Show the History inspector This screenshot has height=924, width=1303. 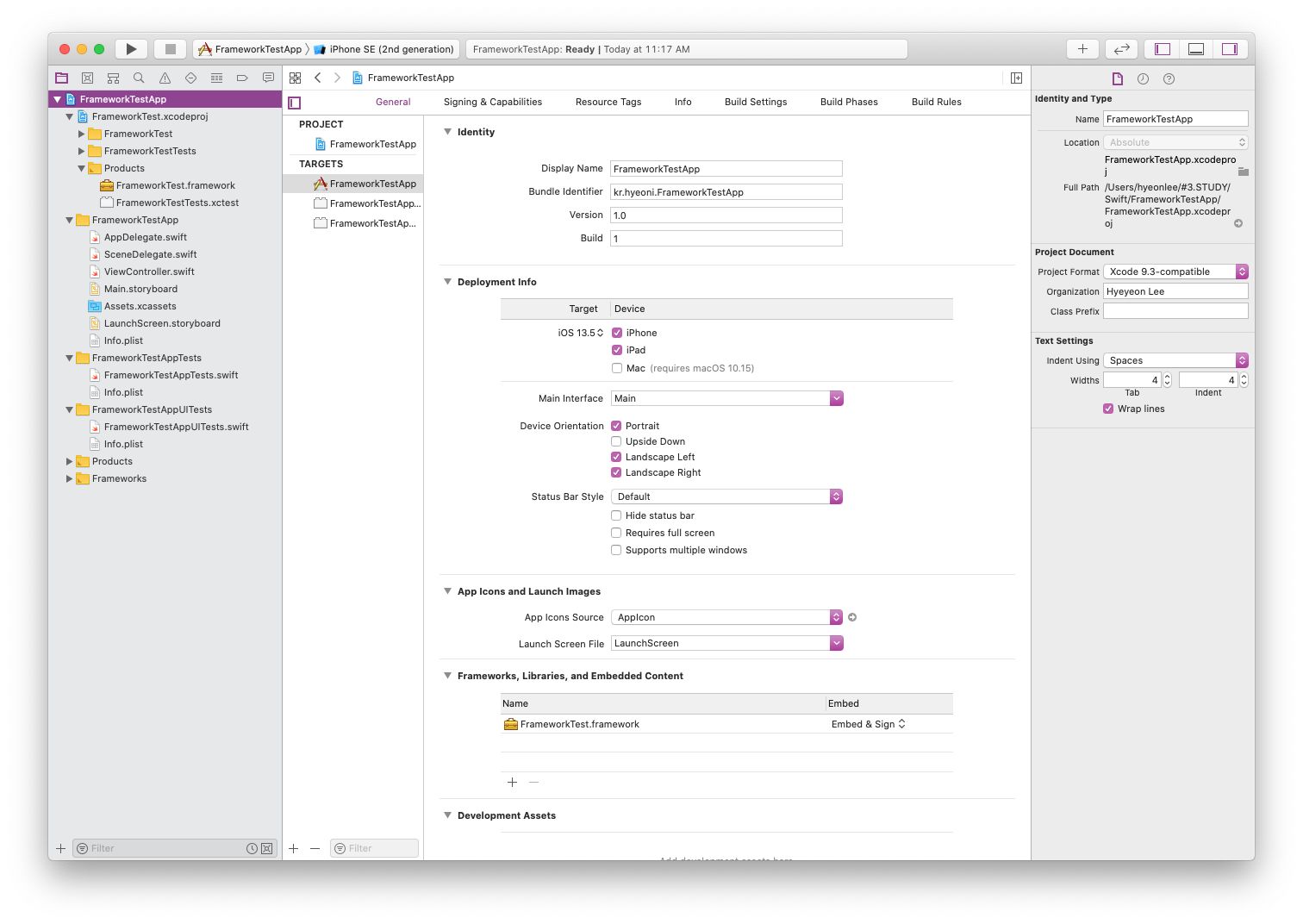(1143, 78)
